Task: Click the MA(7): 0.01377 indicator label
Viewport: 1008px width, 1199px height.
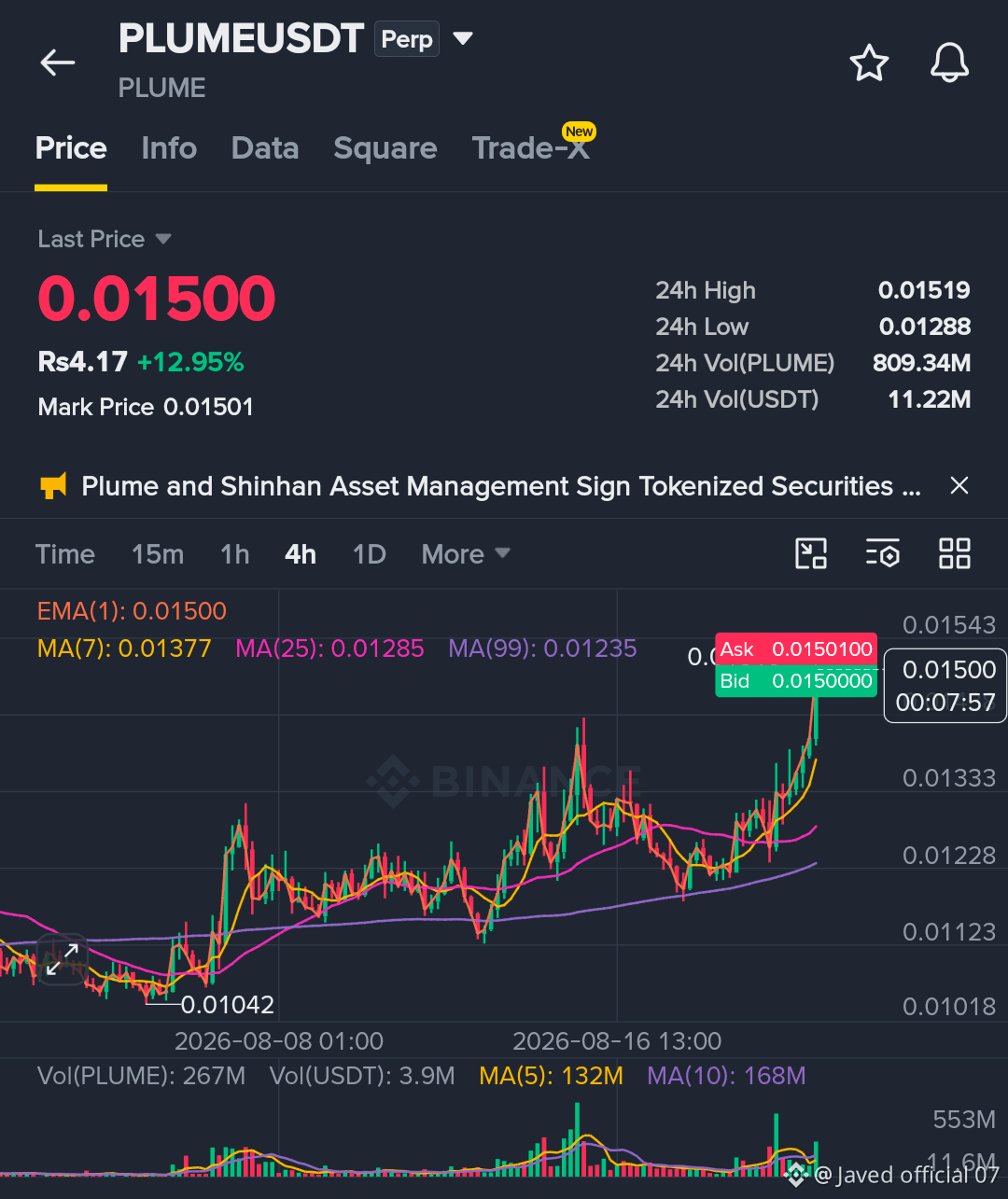Action: (x=124, y=648)
